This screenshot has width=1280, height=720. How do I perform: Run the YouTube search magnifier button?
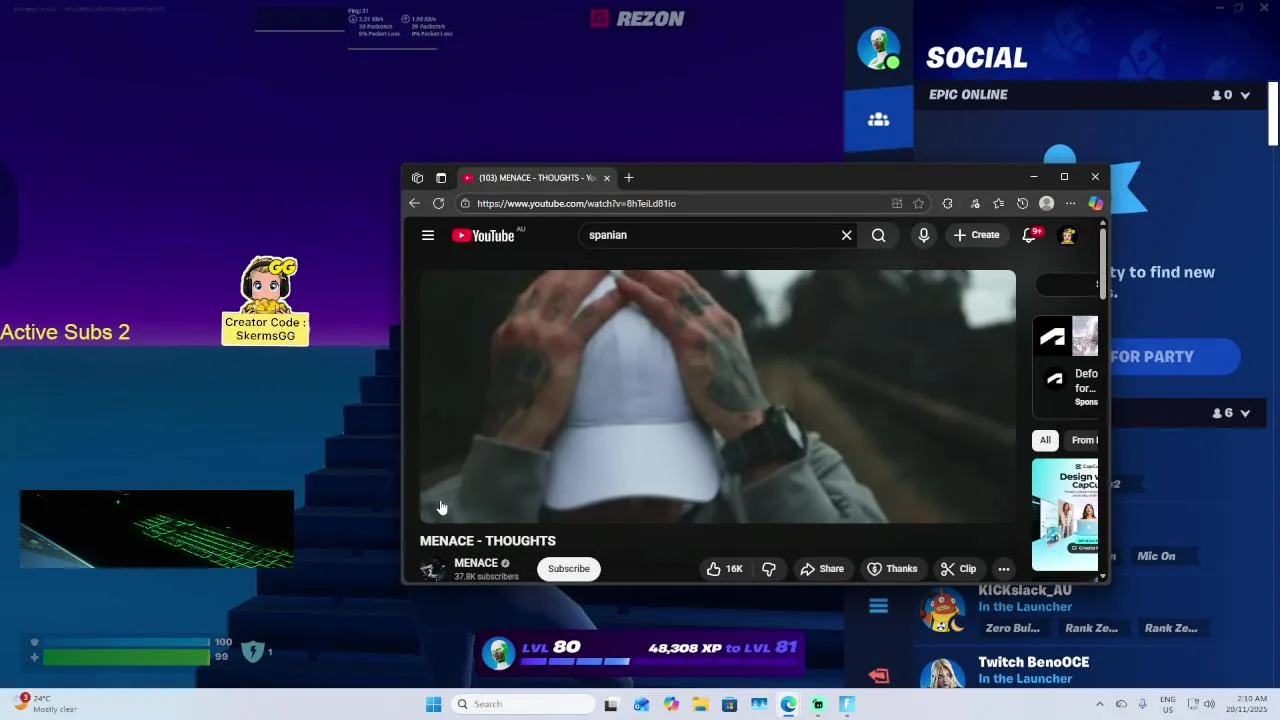(x=878, y=235)
